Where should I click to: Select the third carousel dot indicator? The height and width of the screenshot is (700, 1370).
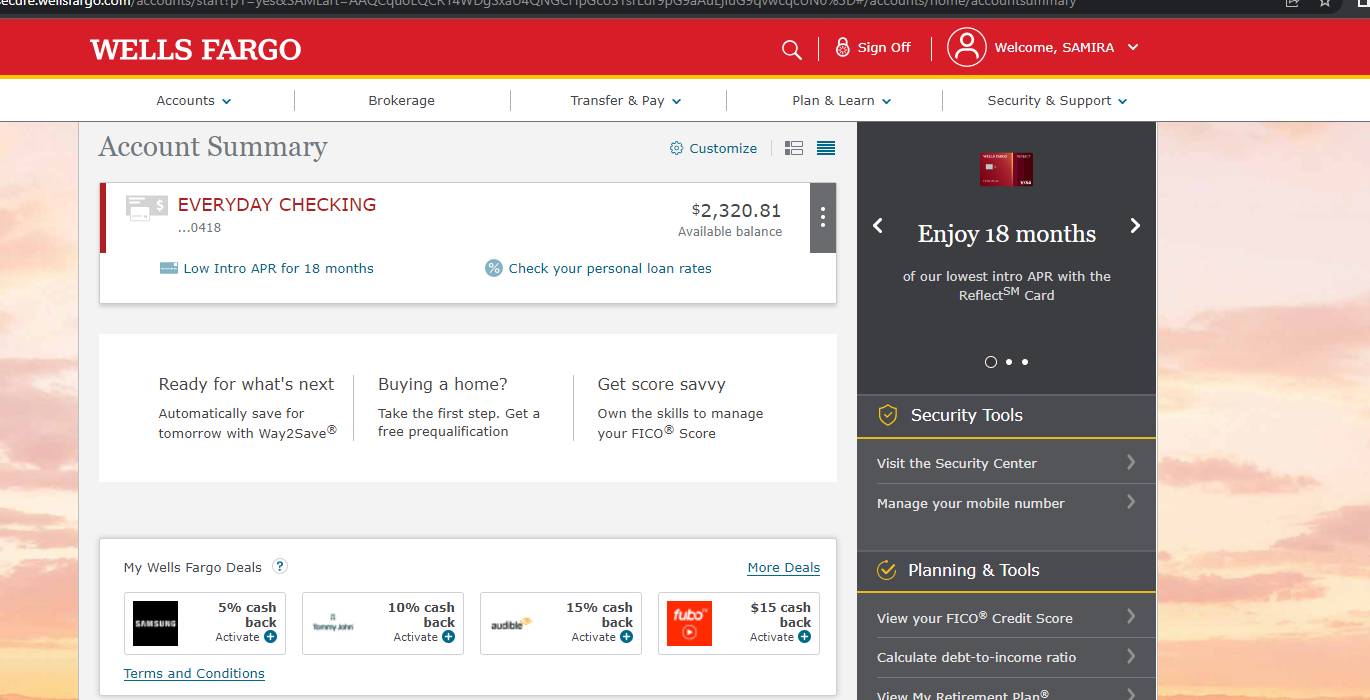tap(1025, 362)
